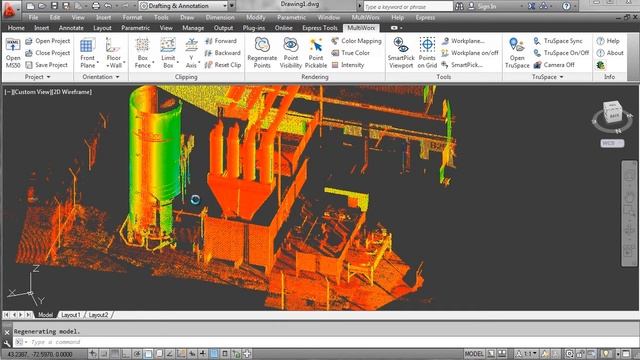Click Points on Grid tool
640x360 pixels.
427,53
